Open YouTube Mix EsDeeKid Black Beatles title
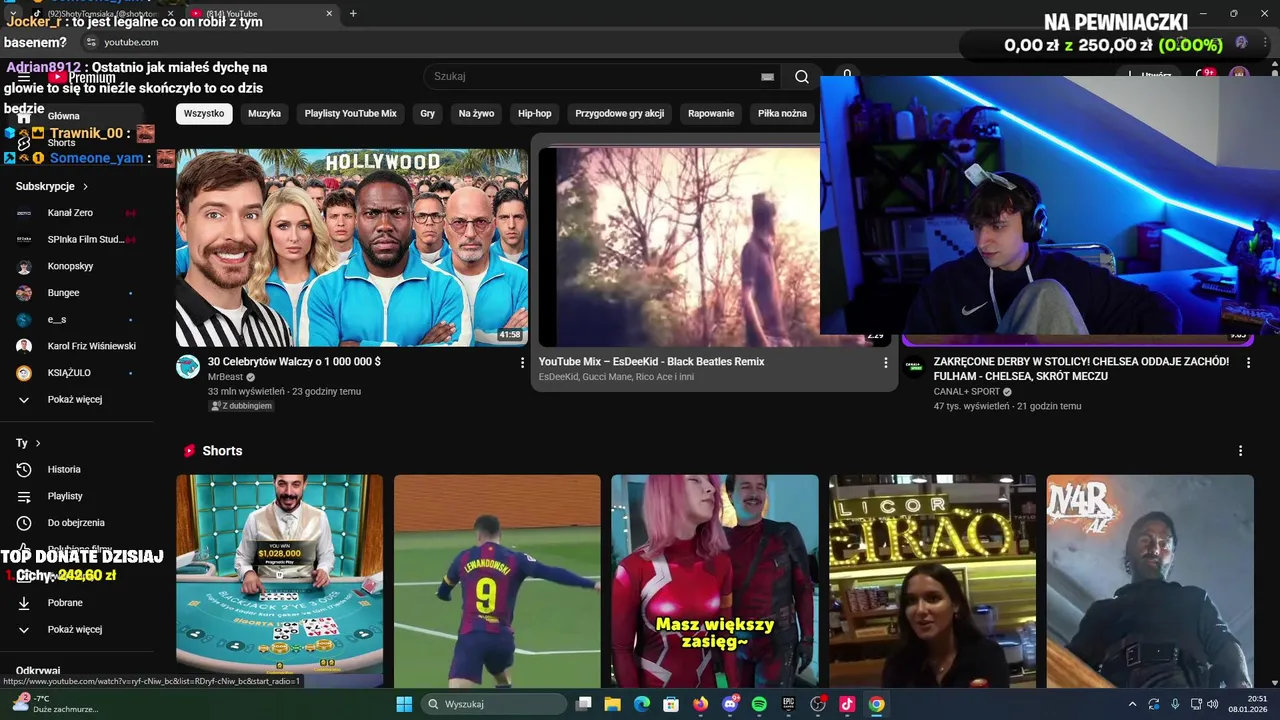Screen dimensions: 1280x720 point(651,362)
